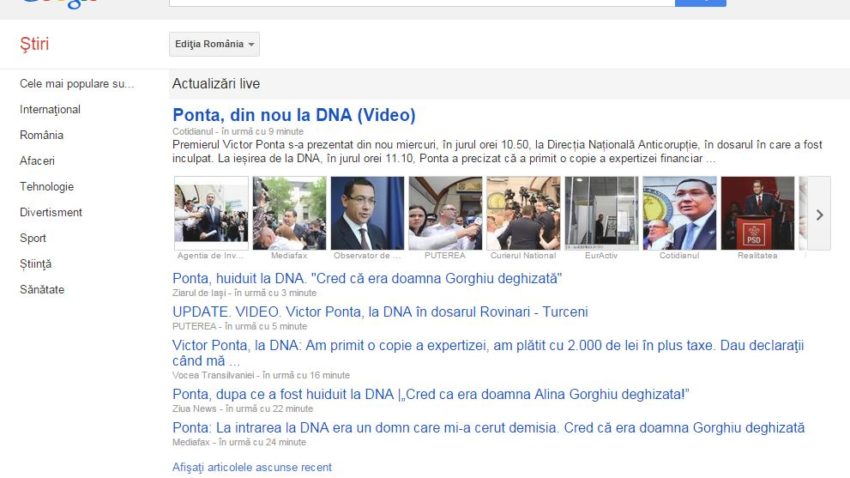Click source text Mediafax - în urmă cu 24 minute
The image size is (850, 478).
coord(239,442)
